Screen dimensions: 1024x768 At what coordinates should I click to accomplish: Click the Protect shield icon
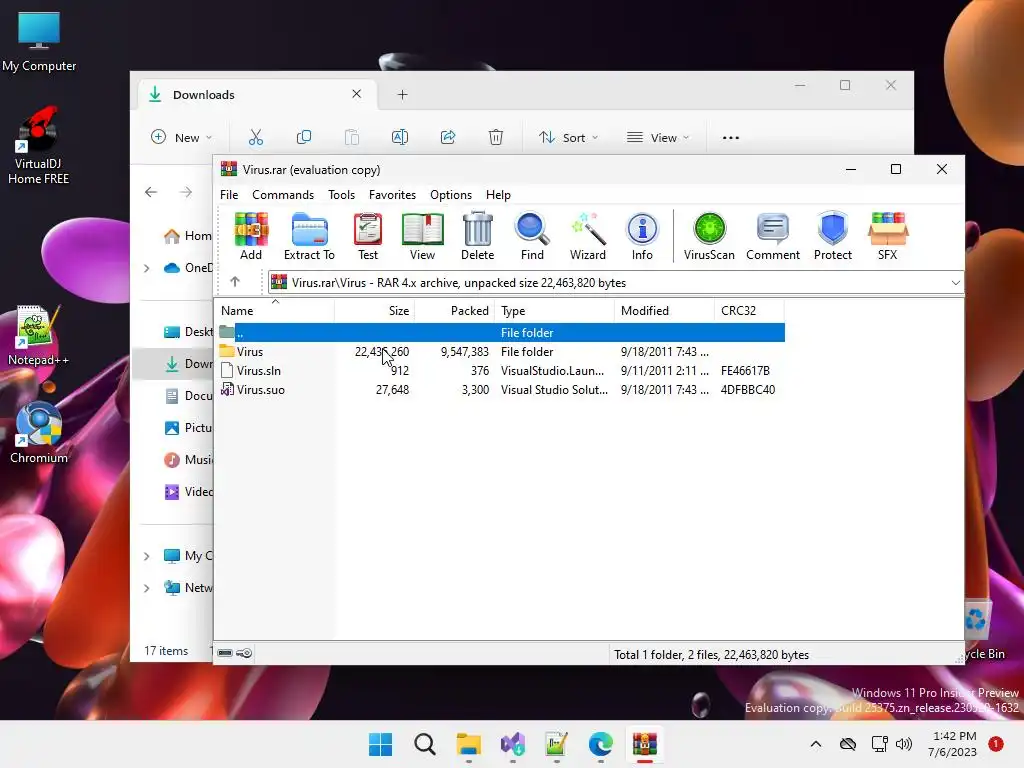833,236
